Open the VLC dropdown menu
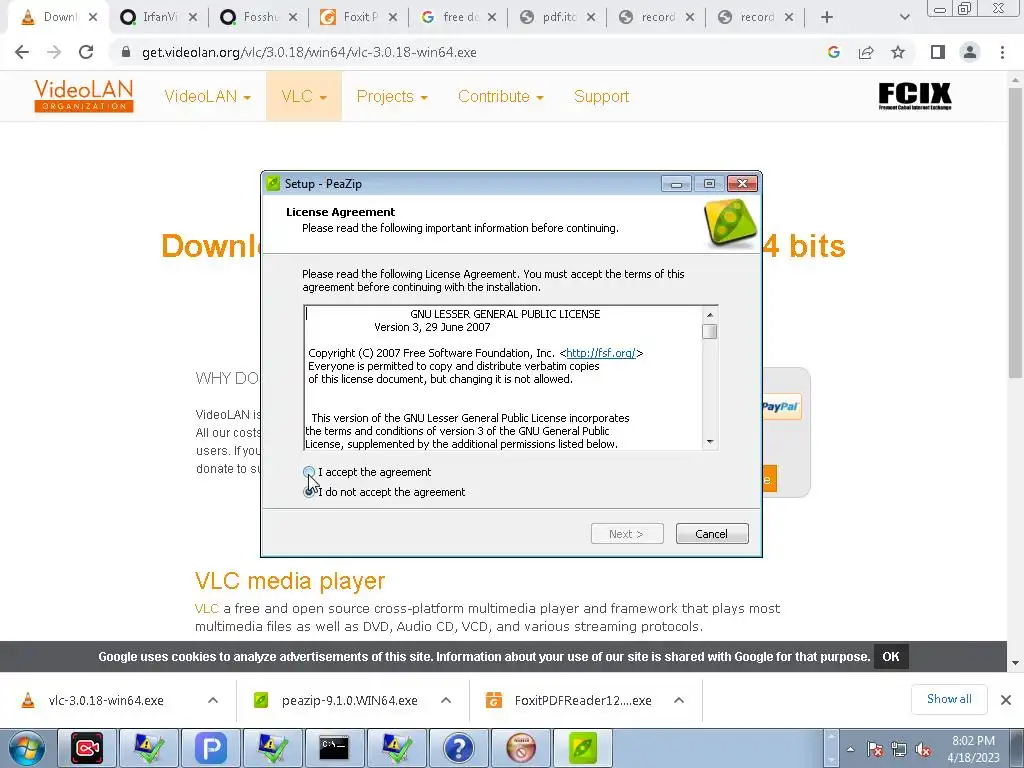This screenshot has height=768, width=1024. point(304,97)
